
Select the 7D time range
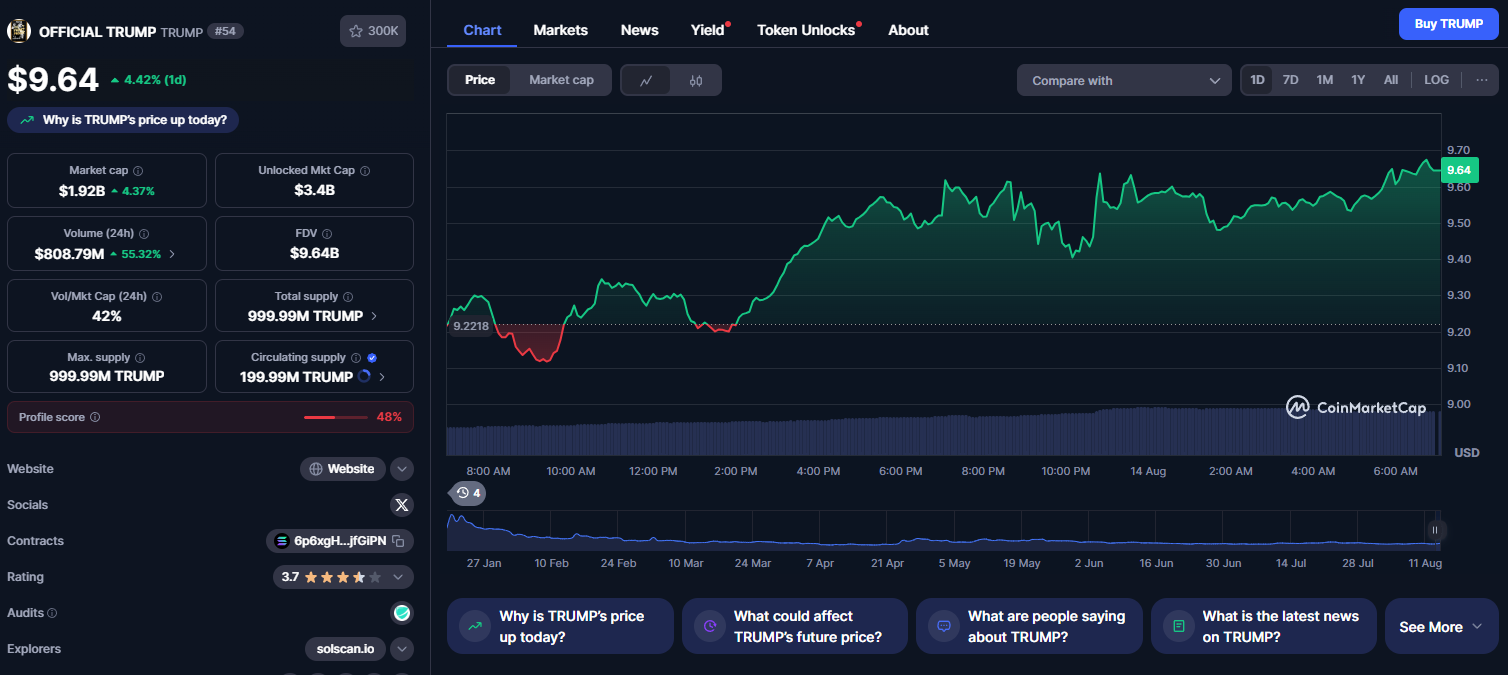pos(1291,80)
